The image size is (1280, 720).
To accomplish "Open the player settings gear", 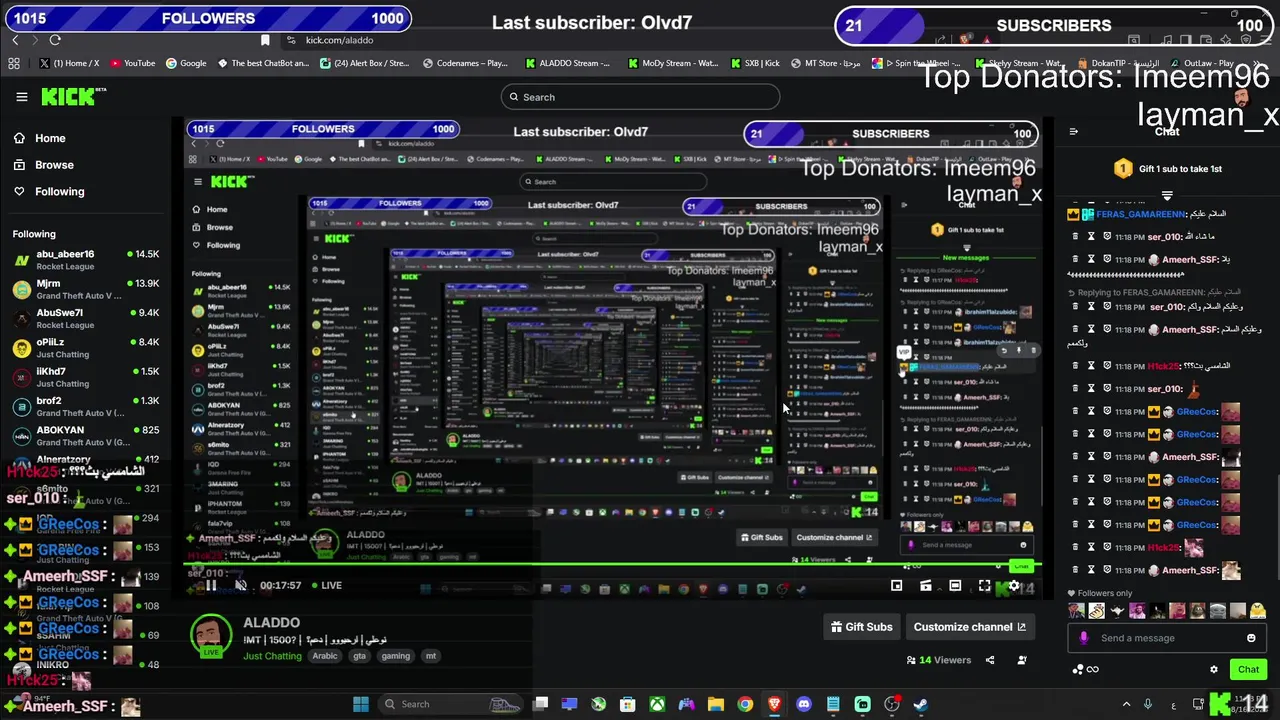I will pyautogui.click(x=1014, y=586).
